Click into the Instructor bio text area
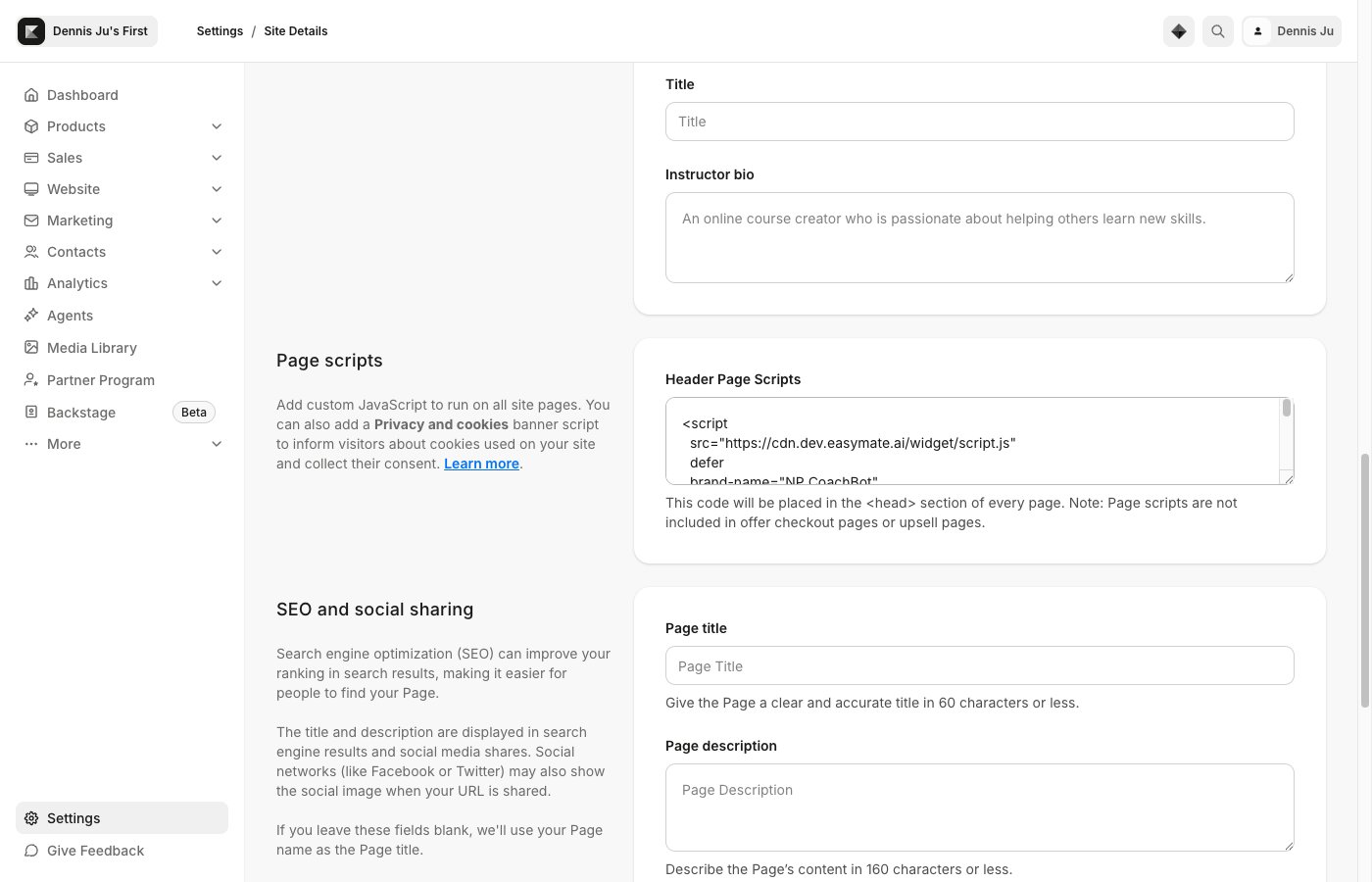Screen dimensions: 1372x882 980,238
